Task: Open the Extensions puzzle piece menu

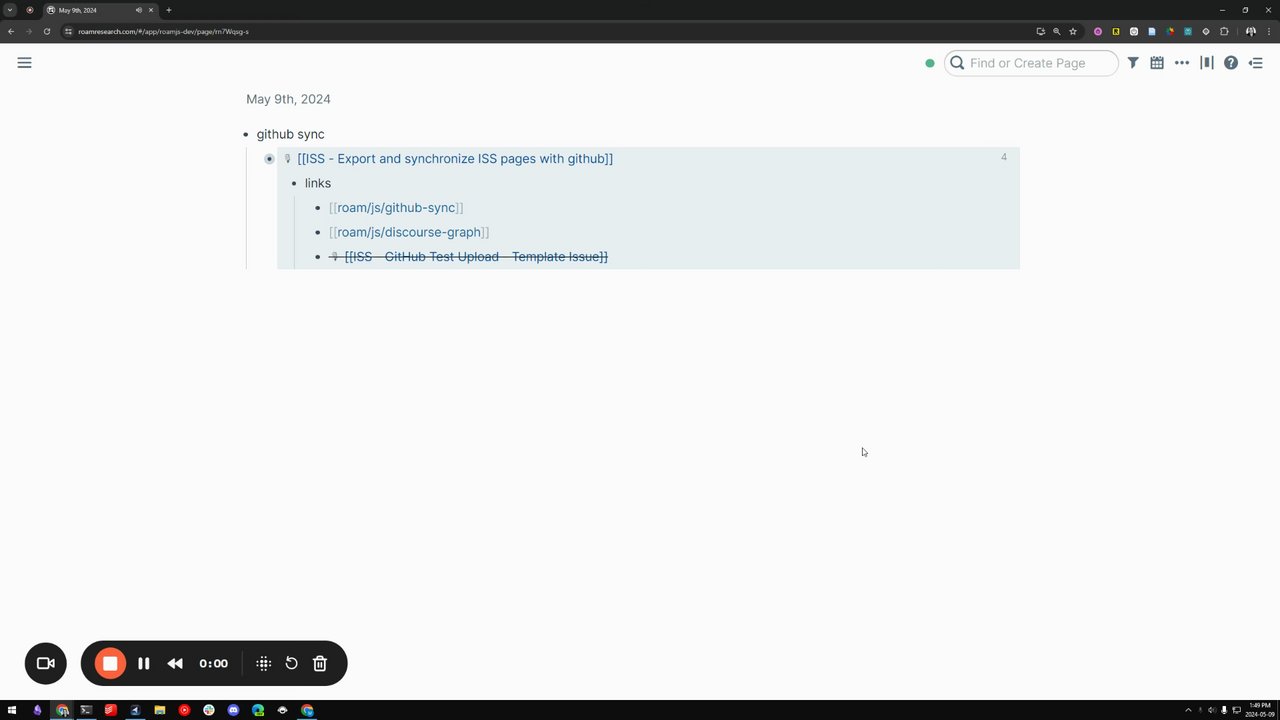Action: [x=1224, y=31]
